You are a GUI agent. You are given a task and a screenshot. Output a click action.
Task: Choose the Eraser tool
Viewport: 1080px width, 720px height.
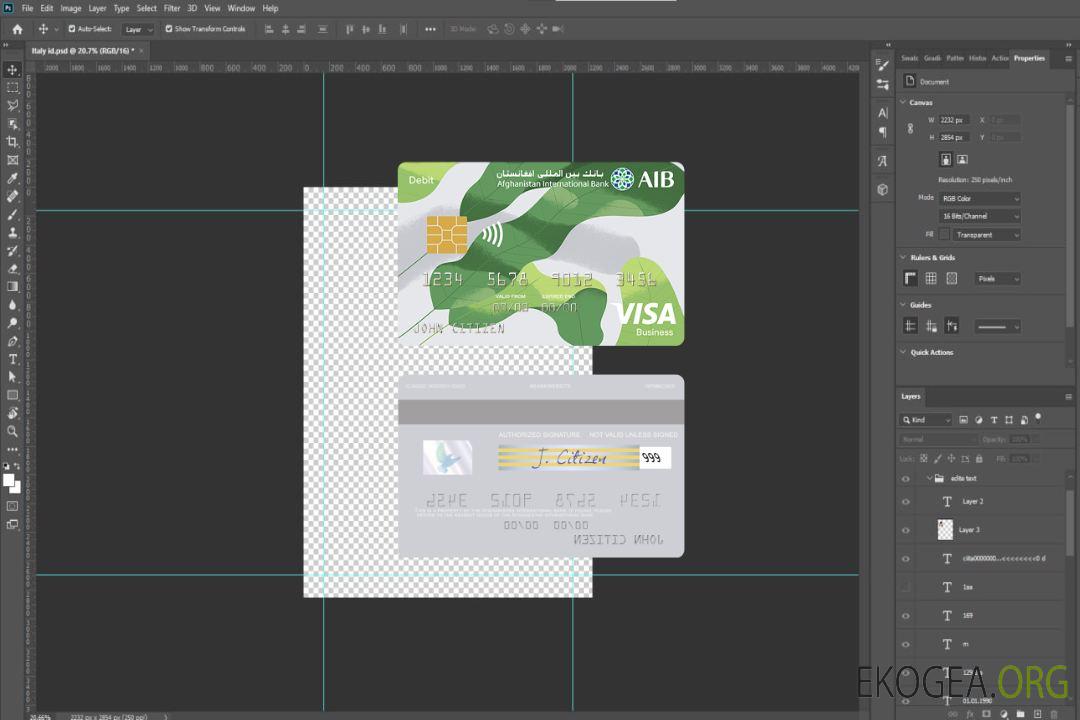[x=13, y=268]
